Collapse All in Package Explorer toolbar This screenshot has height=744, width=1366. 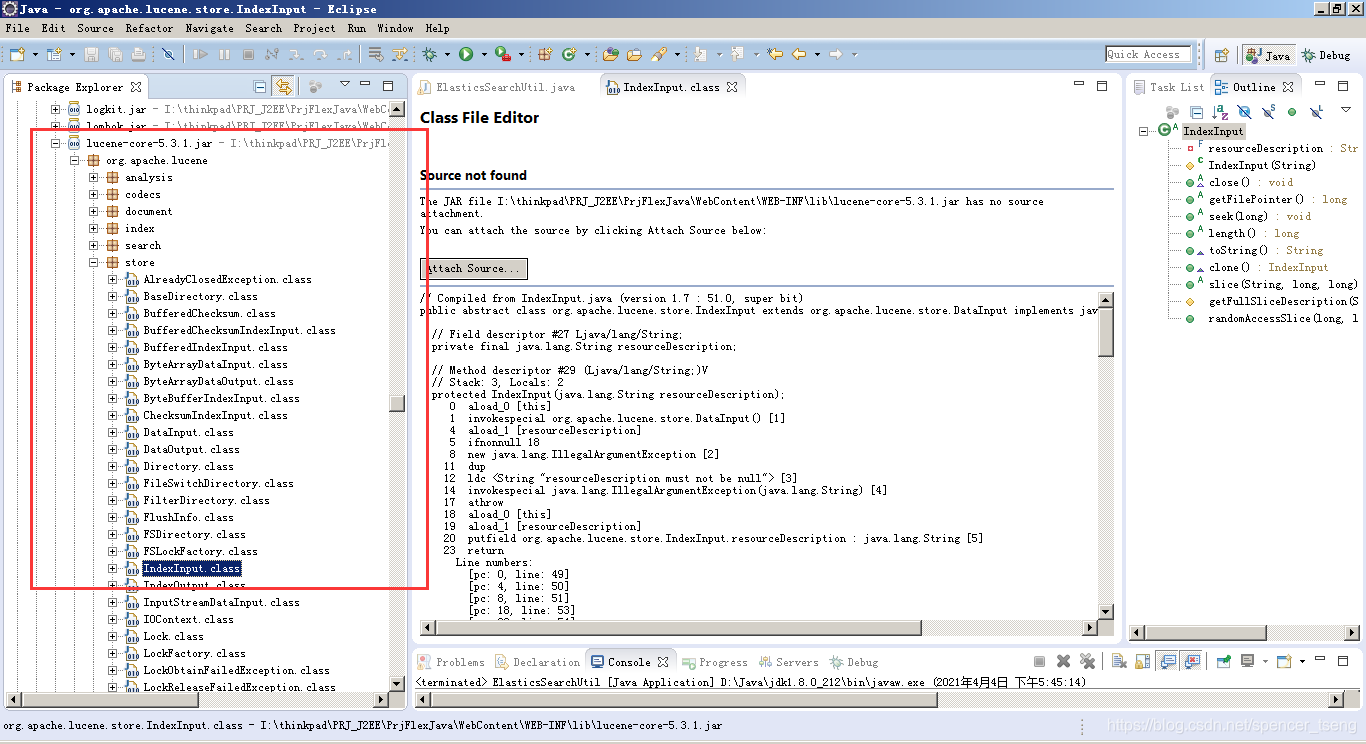259,85
